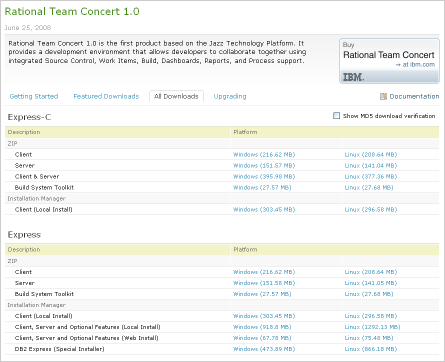
Task: Download Server Windows (151.57 MB)
Action: pyautogui.click(x=264, y=166)
